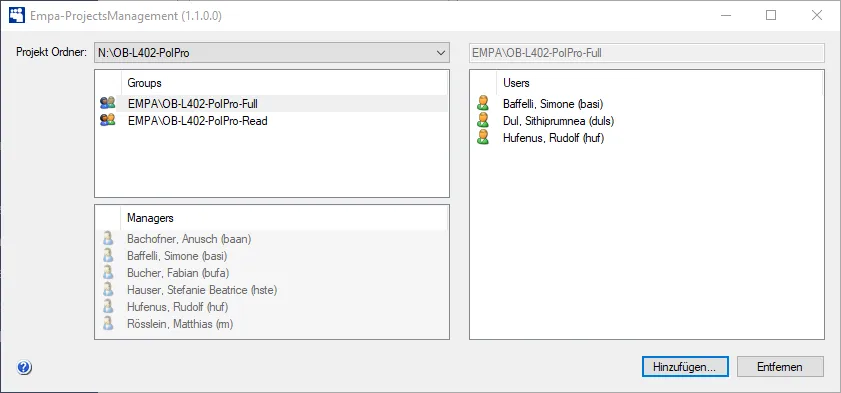Select user Dul, Sithiprumnea (duls)
Viewport: 841px width, 393px height.
[558, 121]
